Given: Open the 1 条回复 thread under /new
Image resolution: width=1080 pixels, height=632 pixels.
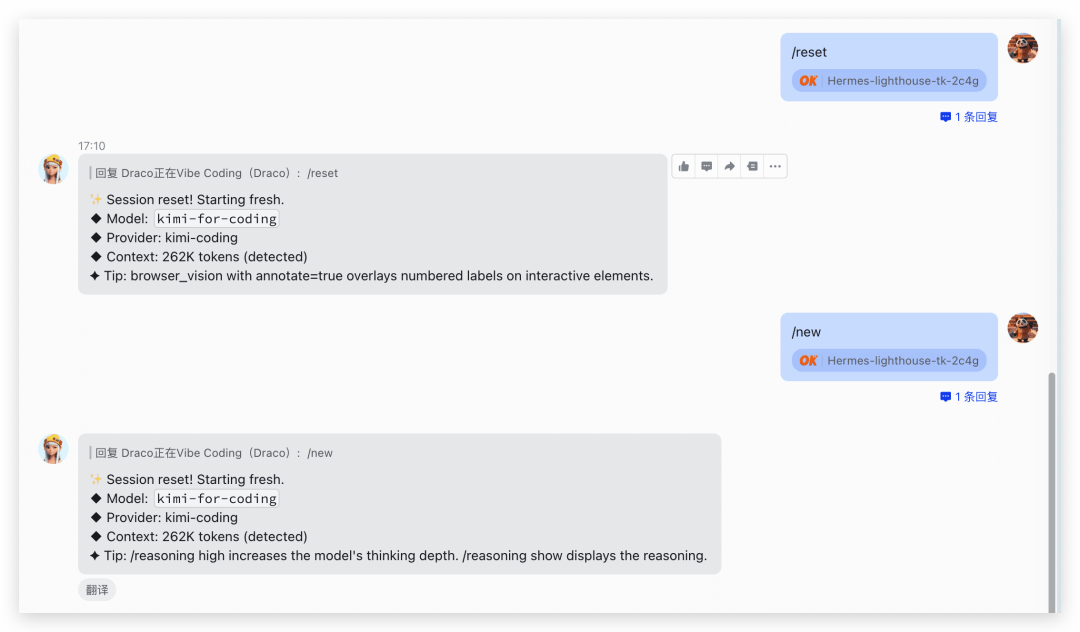Looking at the screenshot, I should [x=968, y=397].
